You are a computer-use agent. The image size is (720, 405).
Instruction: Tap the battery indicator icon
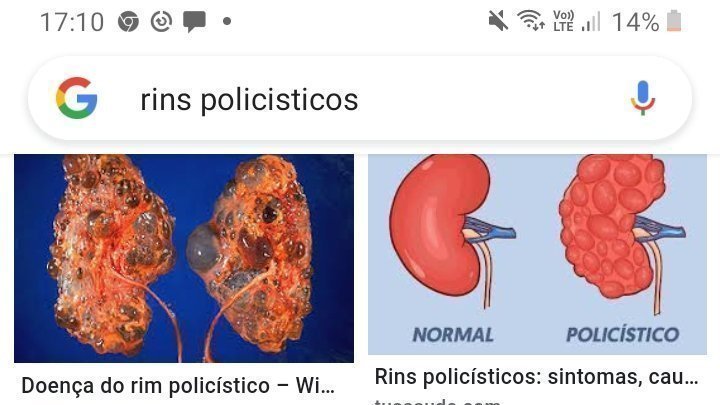click(x=674, y=21)
